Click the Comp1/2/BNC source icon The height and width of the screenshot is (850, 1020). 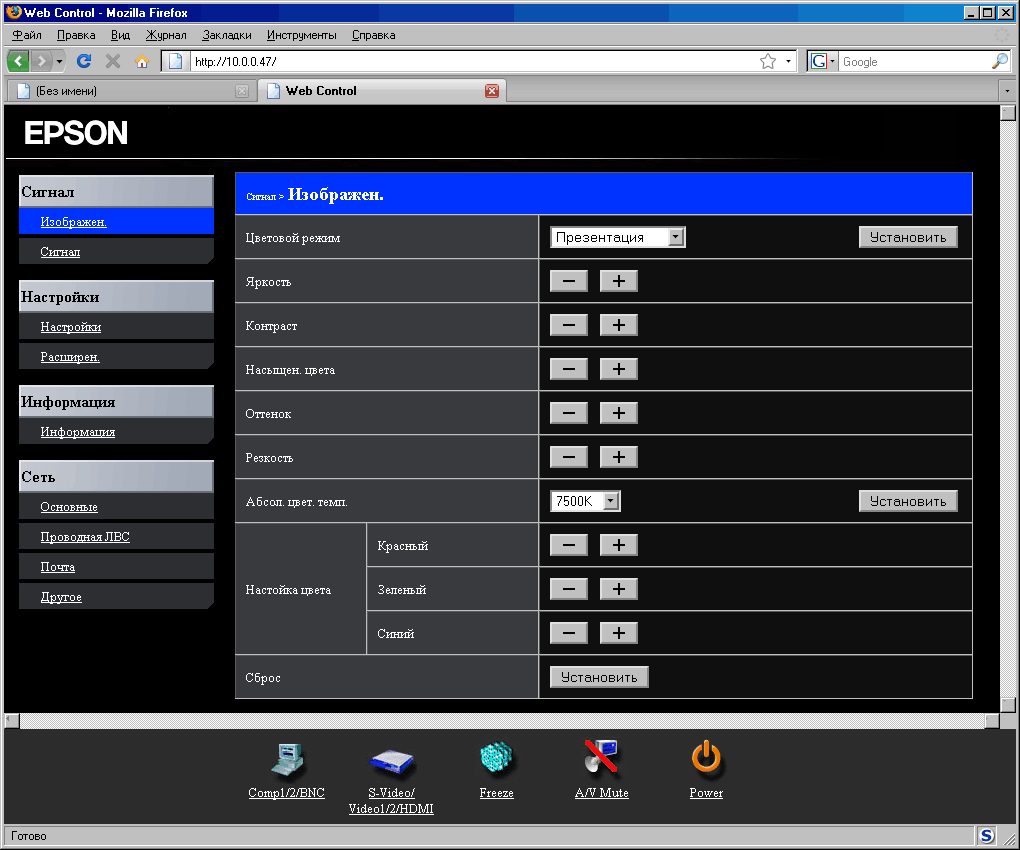click(x=288, y=759)
